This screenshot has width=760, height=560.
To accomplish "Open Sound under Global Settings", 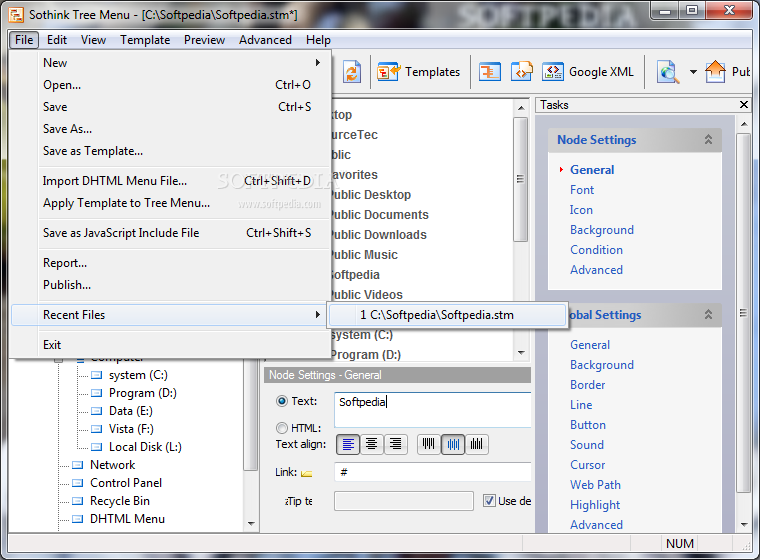I will pyautogui.click(x=586, y=445).
